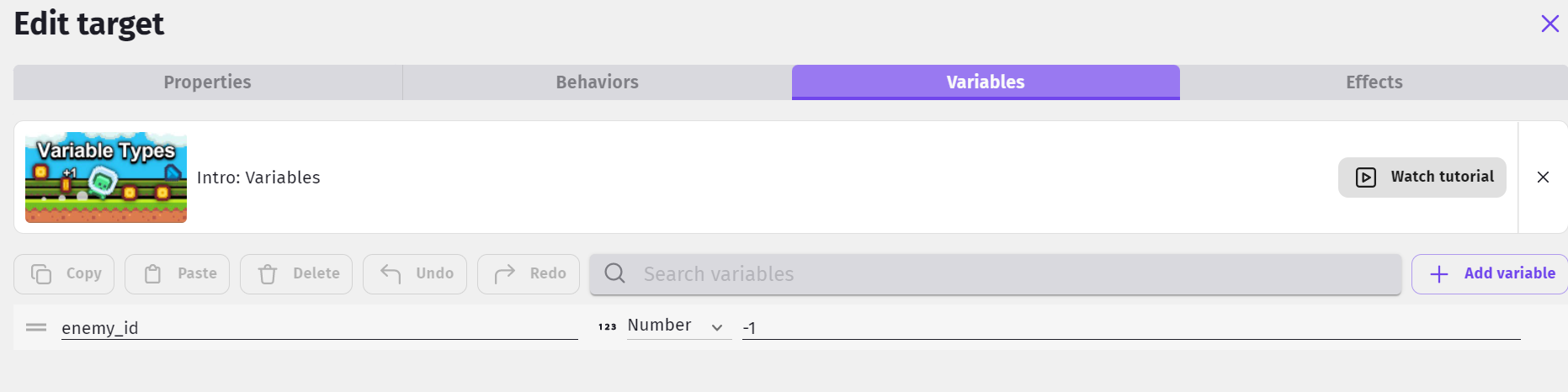Viewport: 1568px width, 392px height.
Task: Select the Variables tab
Action: point(986,82)
